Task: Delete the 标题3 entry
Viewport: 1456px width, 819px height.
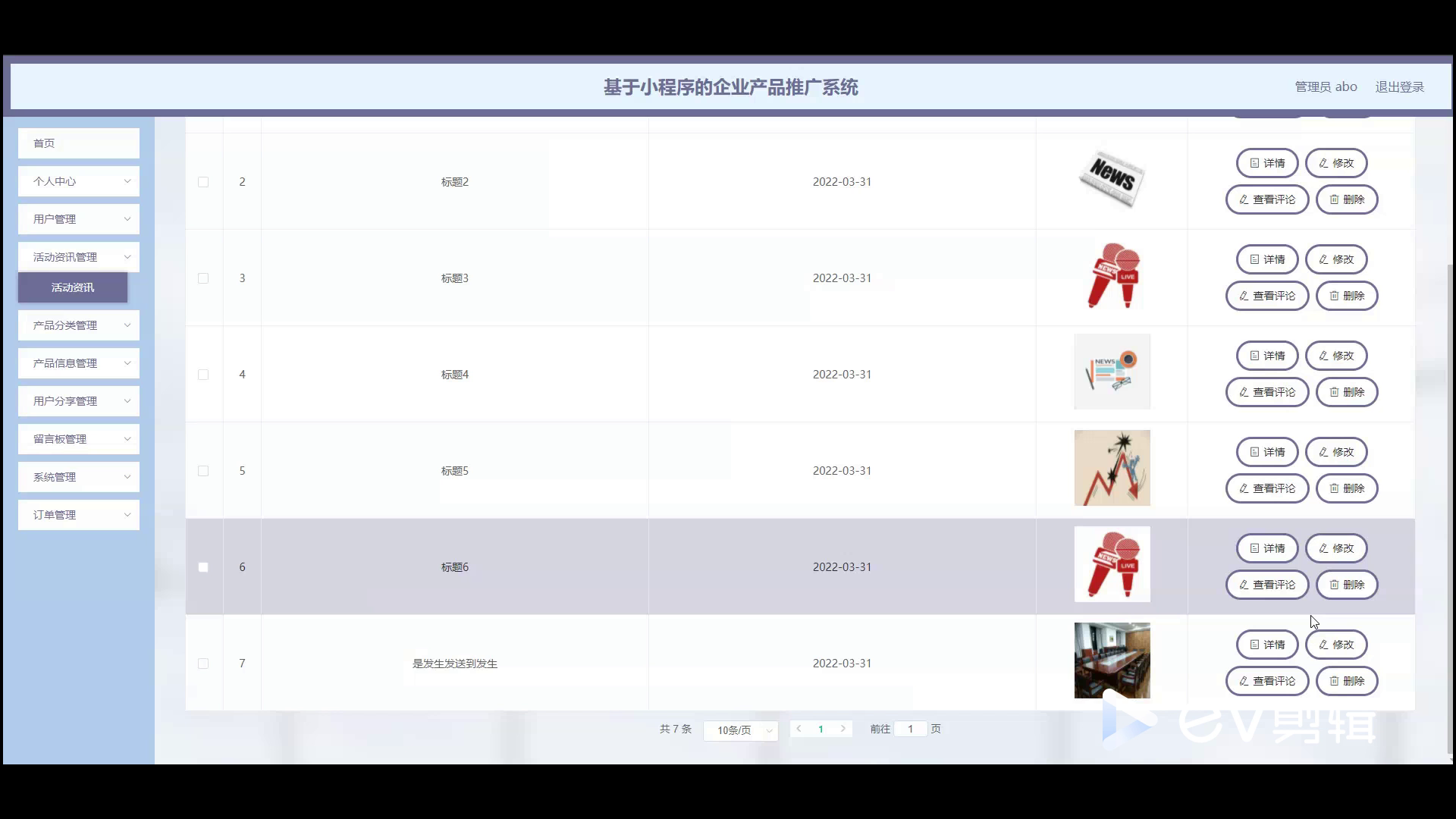Action: point(1347,296)
